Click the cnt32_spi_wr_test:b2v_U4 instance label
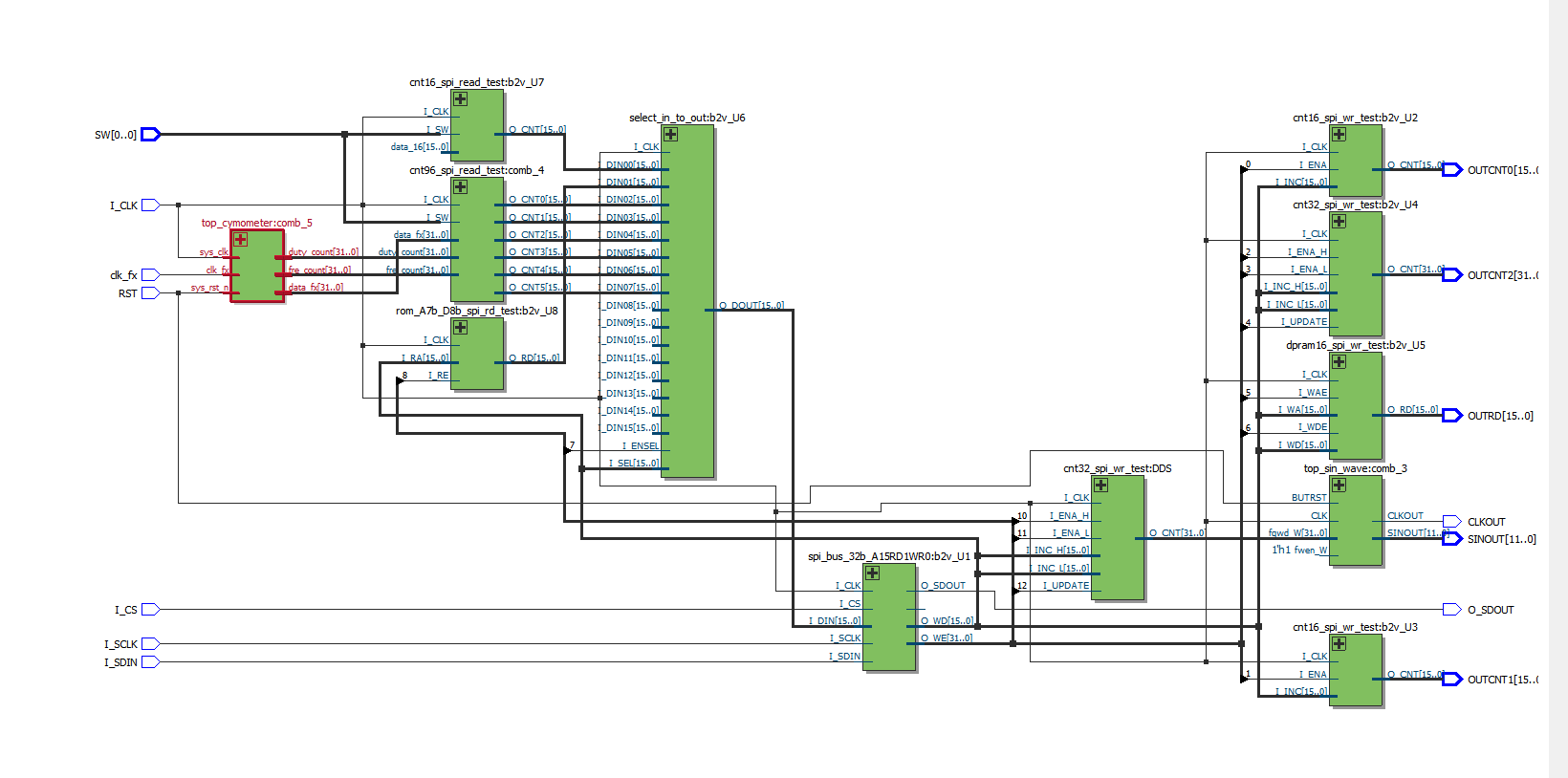The height and width of the screenshot is (778, 1568). click(1355, 205)
